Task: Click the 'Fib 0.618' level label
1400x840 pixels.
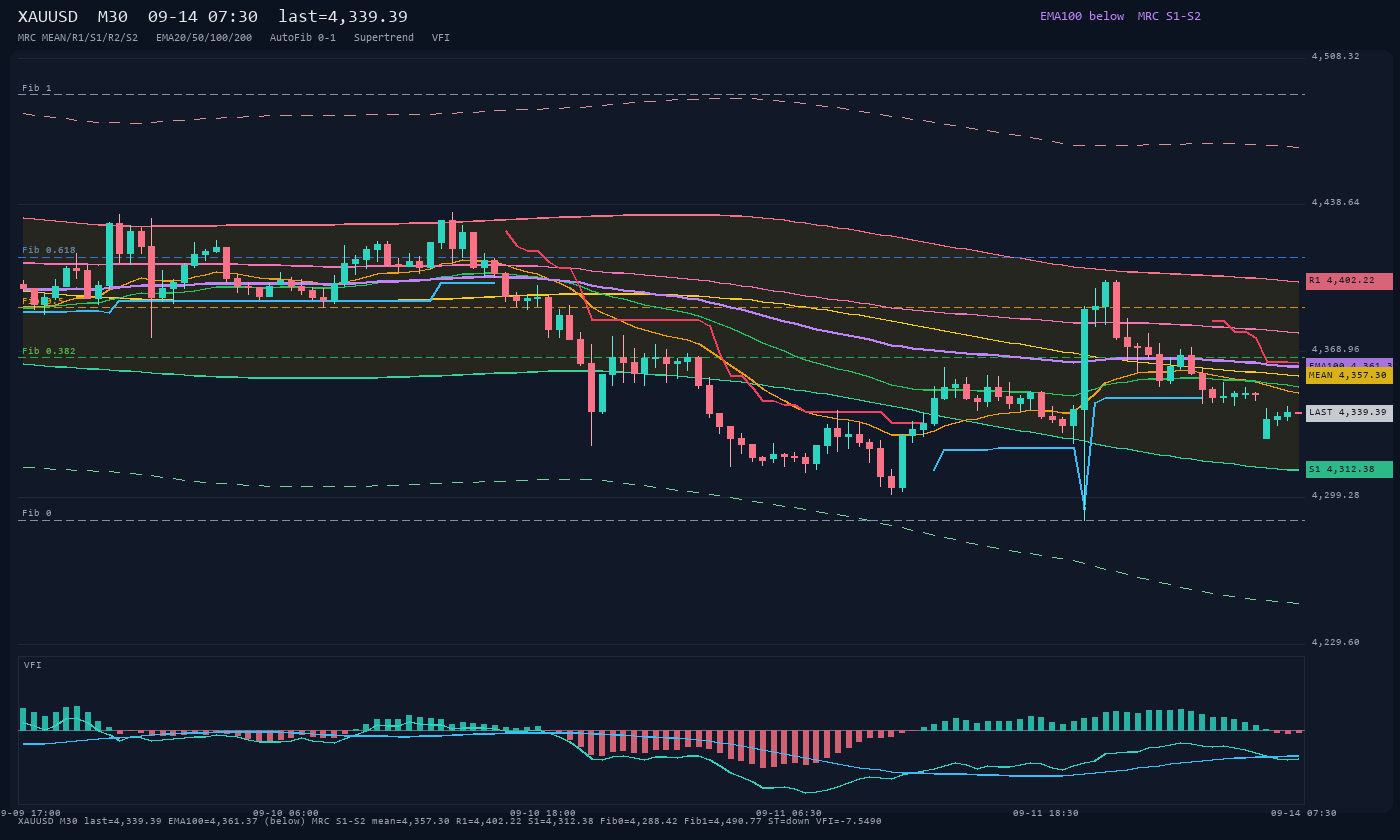Action: point(49,250)
